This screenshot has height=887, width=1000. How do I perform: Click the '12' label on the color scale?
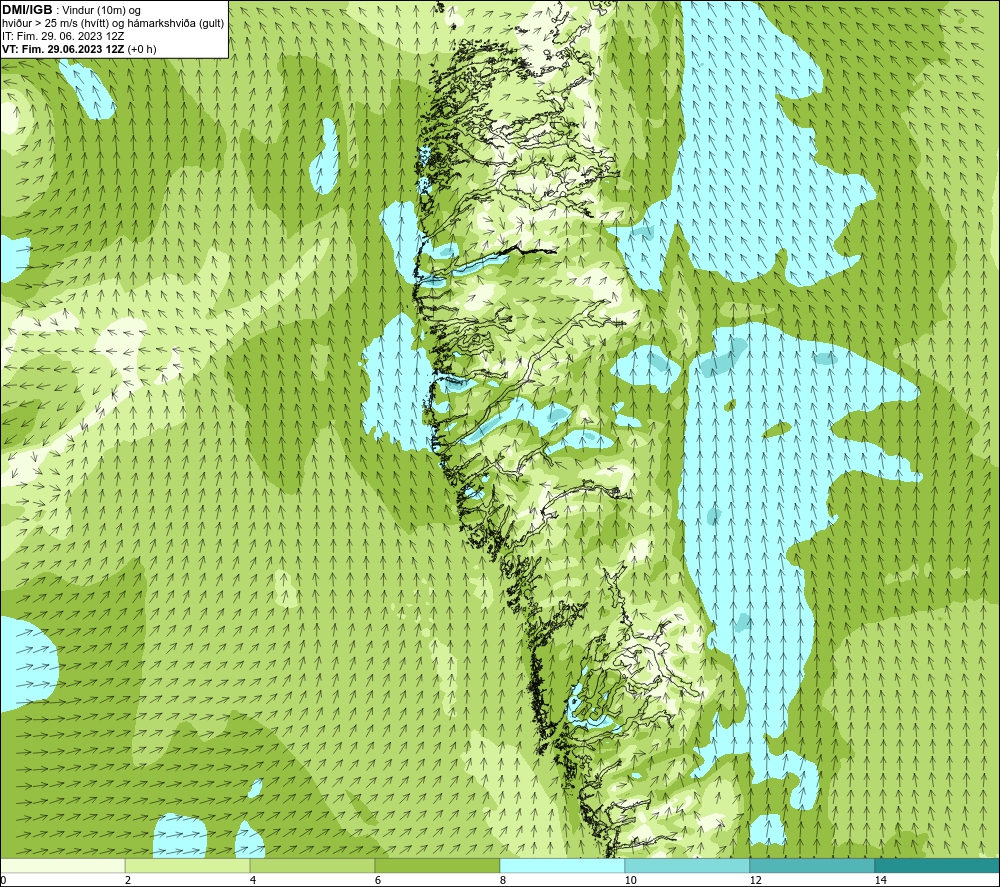[x=755, y=880]
